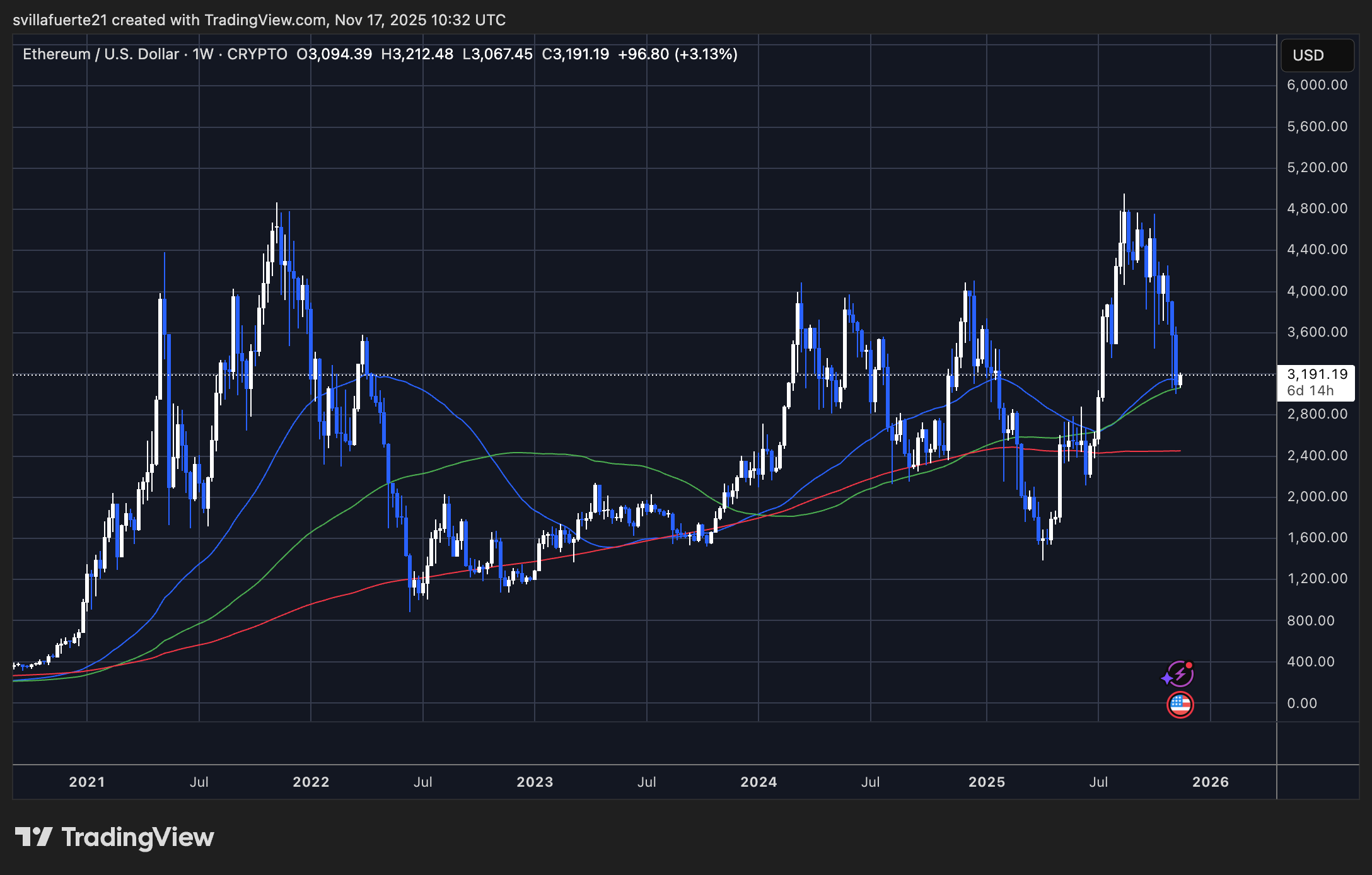This screenshot has height=875, width=1372.
Task: Click the 3,191.19 current price label
Action: tap(1317, 374)
